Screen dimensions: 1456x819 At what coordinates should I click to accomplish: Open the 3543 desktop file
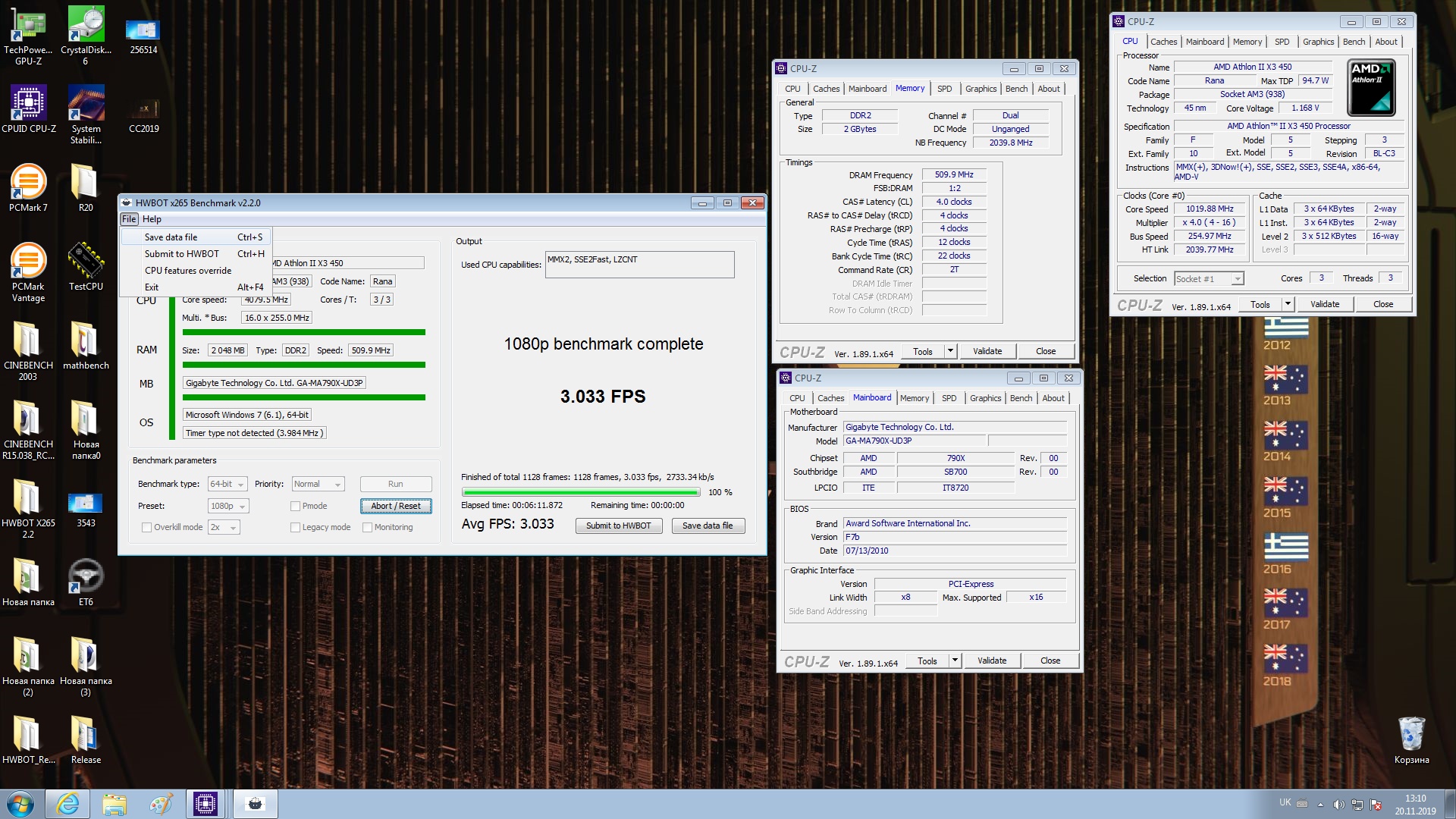point(86,509)
